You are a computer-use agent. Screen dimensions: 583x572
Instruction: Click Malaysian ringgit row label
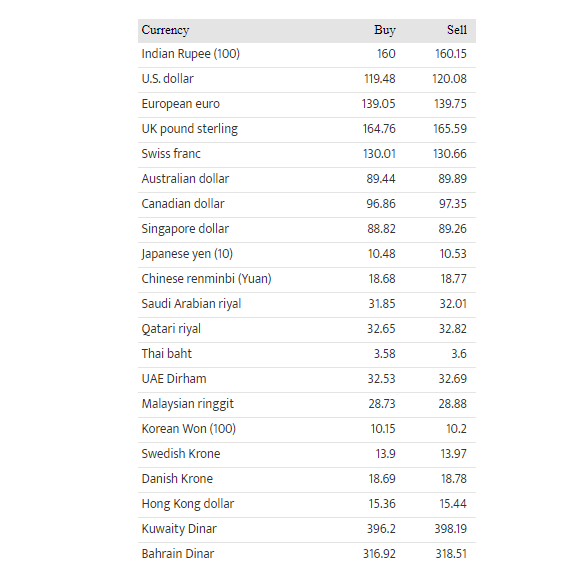(x=187, y=404)
